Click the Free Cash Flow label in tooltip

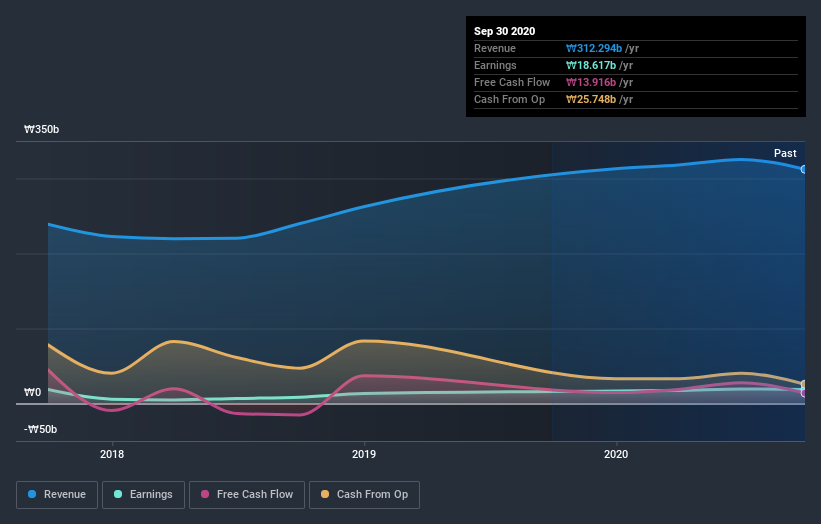click(x=512, y=82)
